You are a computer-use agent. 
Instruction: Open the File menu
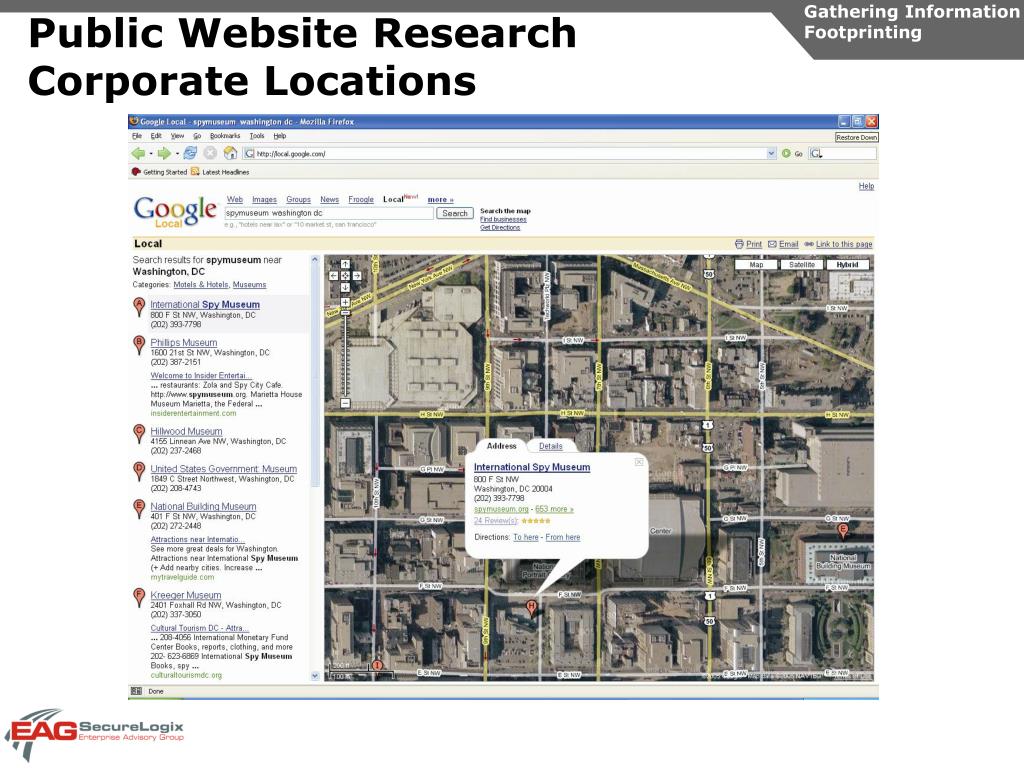(136, 136)
